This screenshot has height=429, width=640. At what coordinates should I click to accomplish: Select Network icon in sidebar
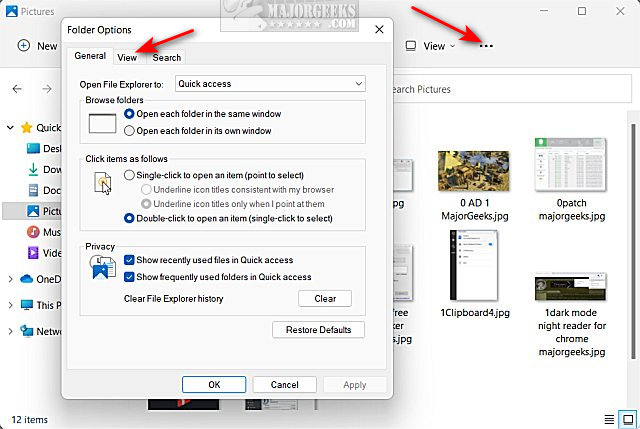[27, 331]
